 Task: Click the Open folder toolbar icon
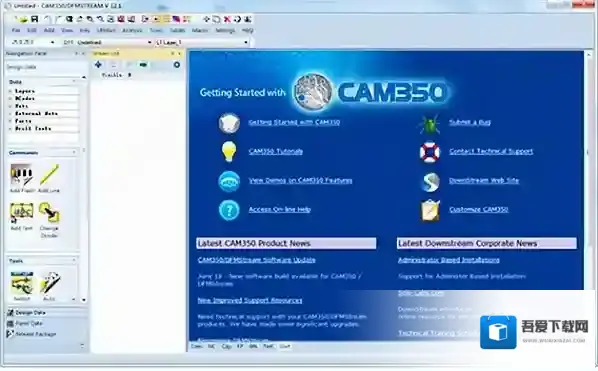coord(24,19)
